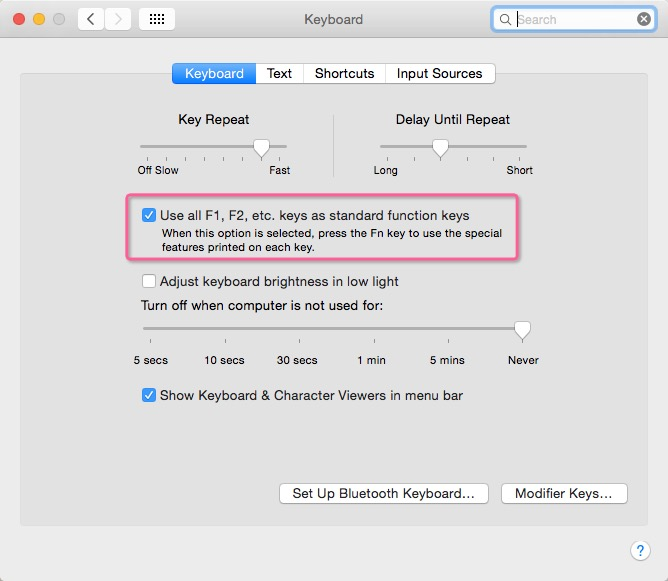
Task: Click the magnifying glass search icon
Action: [x=505, y=20]
